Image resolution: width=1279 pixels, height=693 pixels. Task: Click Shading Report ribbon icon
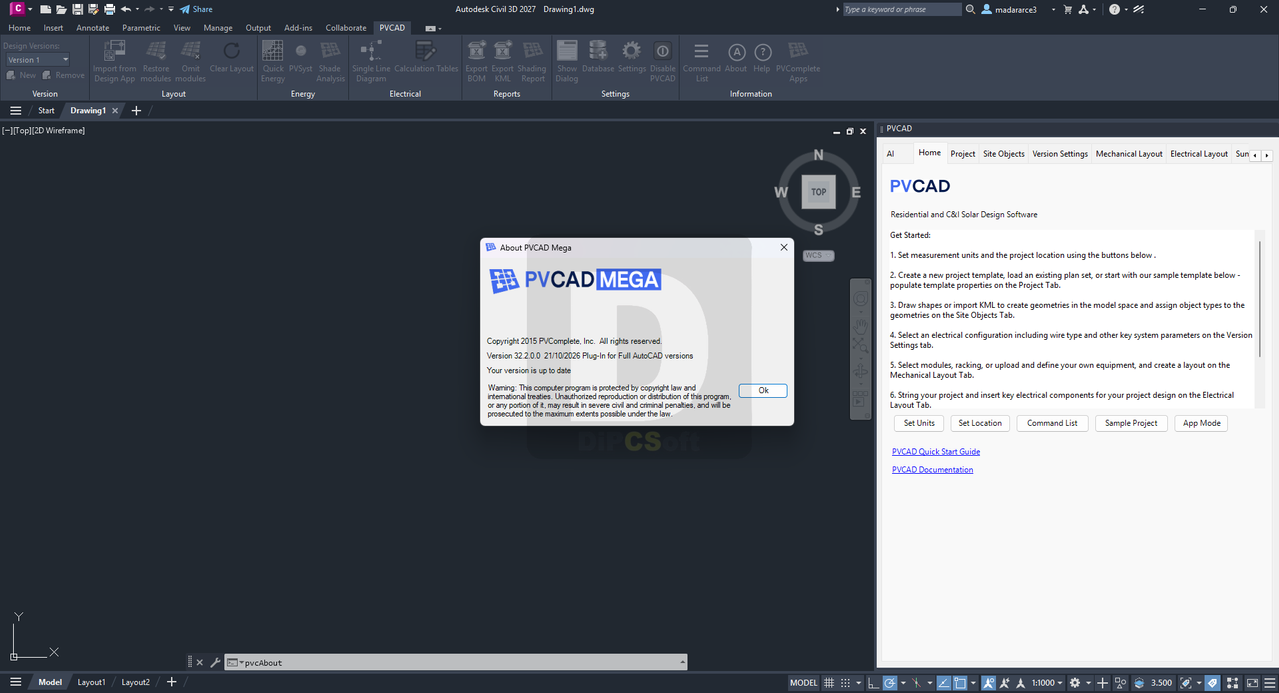coord(532,61)
